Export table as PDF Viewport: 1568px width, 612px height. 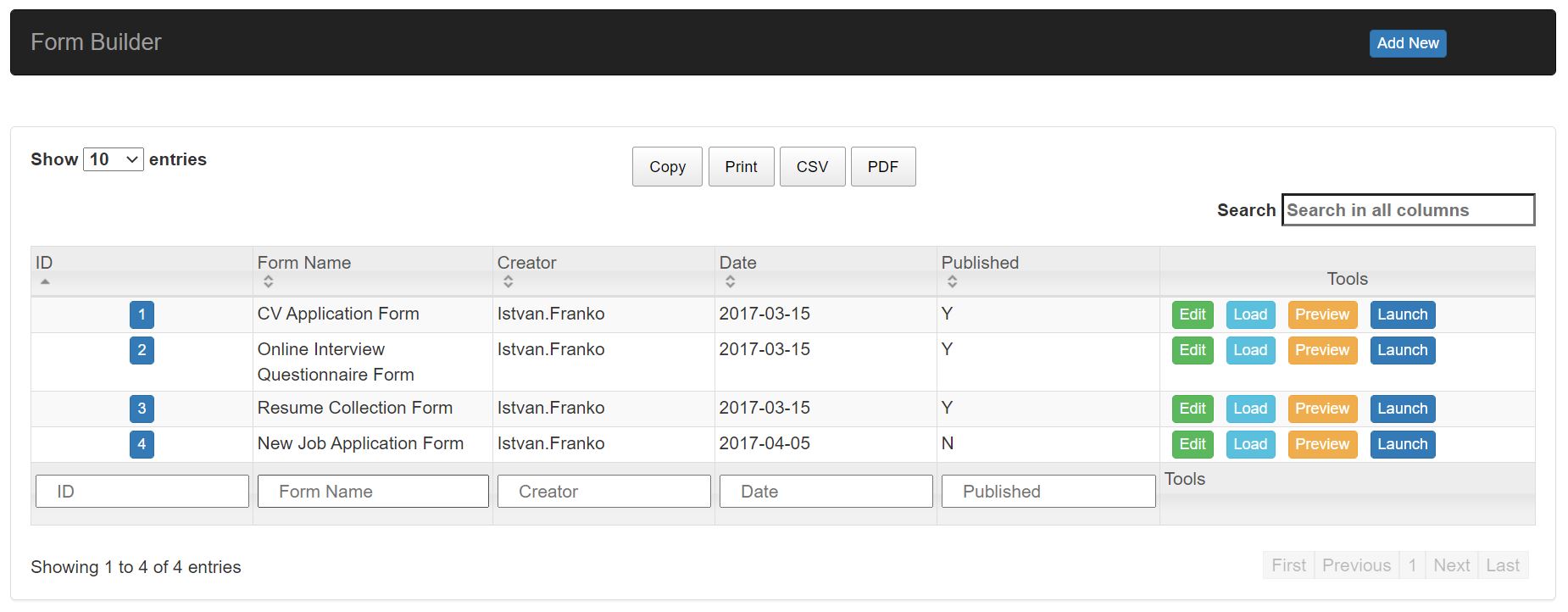pos(882,167)
